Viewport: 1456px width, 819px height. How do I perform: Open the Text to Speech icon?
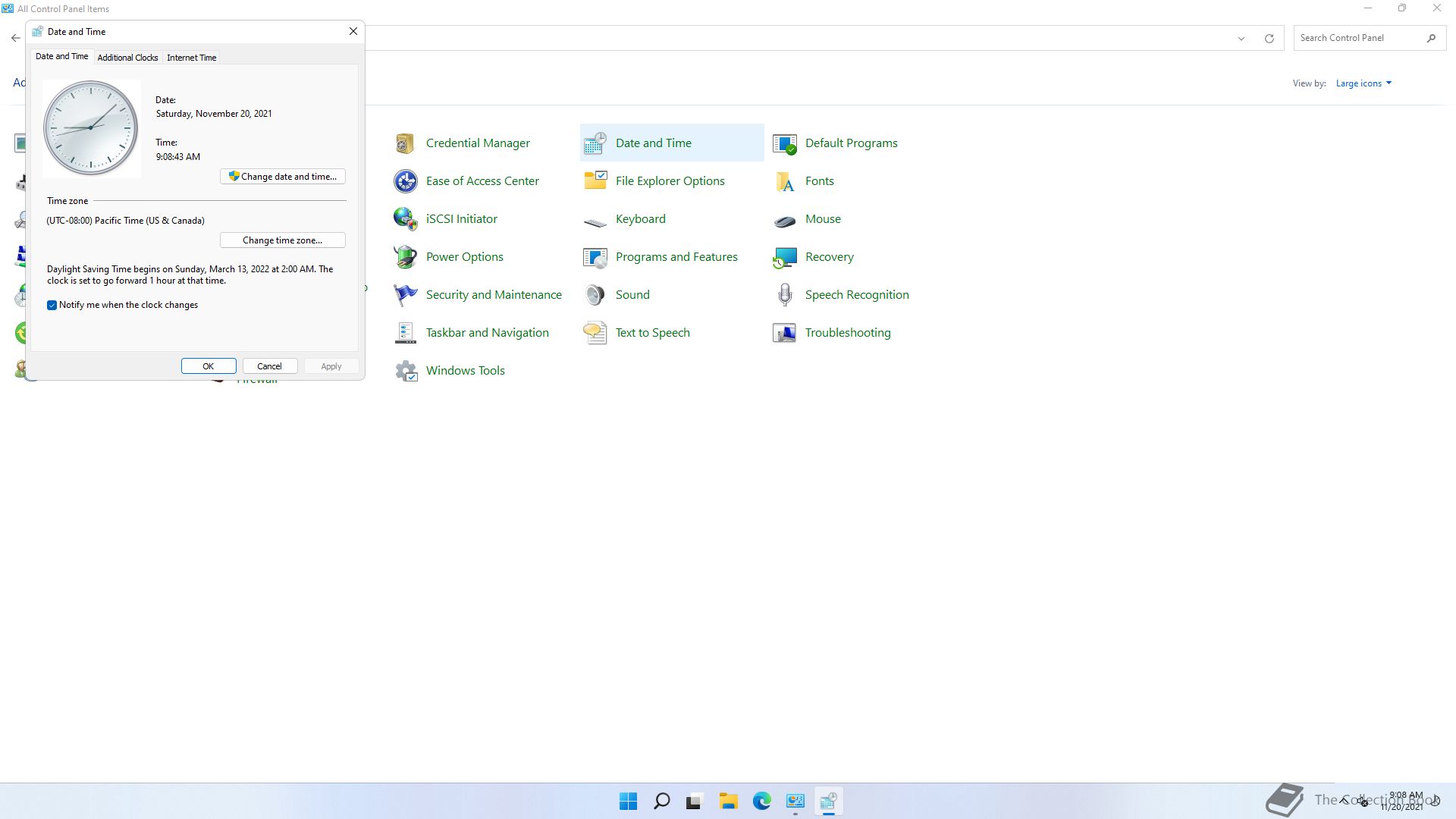pos(595,332)
